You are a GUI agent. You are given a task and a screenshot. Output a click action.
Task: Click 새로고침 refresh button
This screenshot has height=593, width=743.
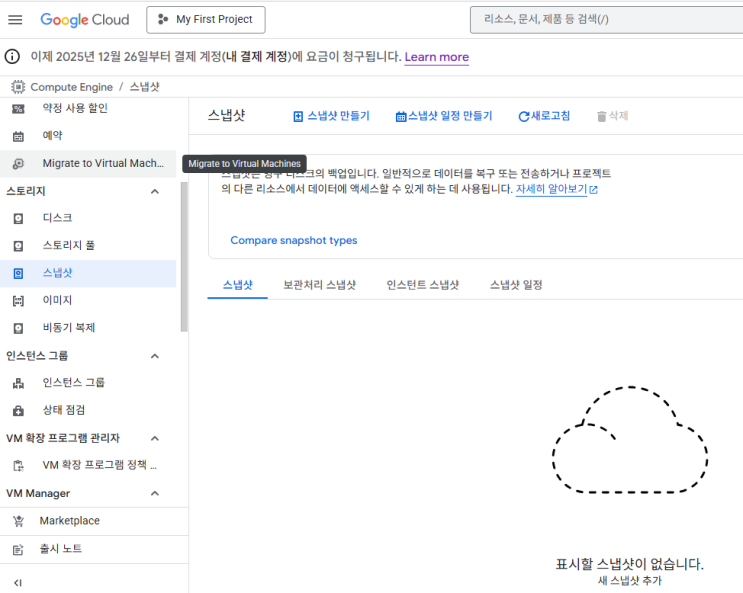tap(544, 116)
